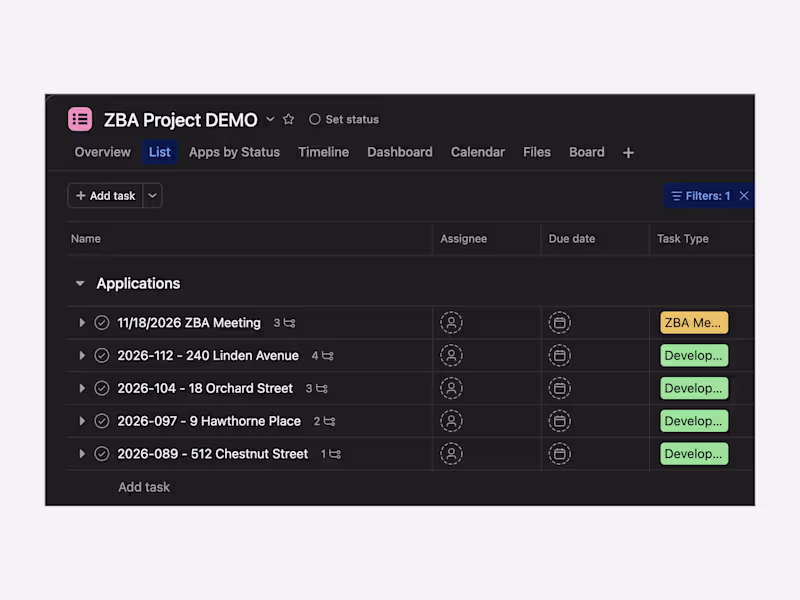Set due date for 9 Hawthorne Place
800x600 pixels.
click(560, 421)
